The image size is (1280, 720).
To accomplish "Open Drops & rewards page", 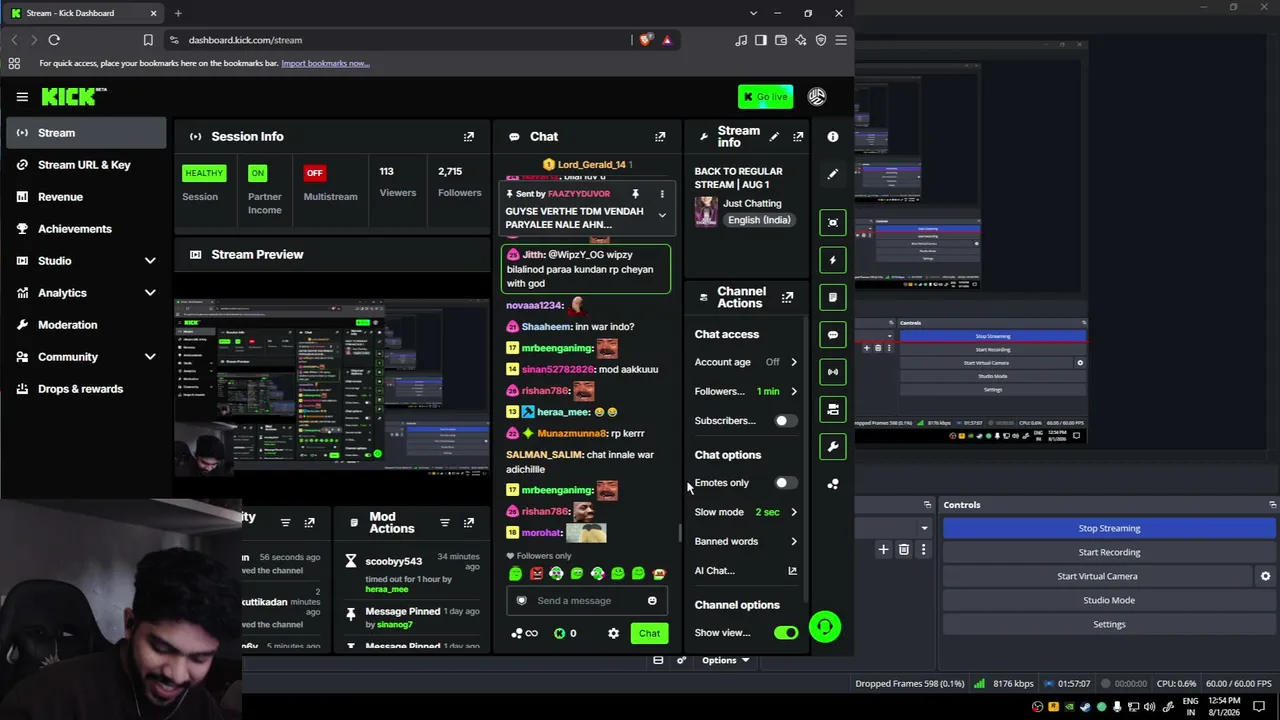I will [x=86, y=389].
